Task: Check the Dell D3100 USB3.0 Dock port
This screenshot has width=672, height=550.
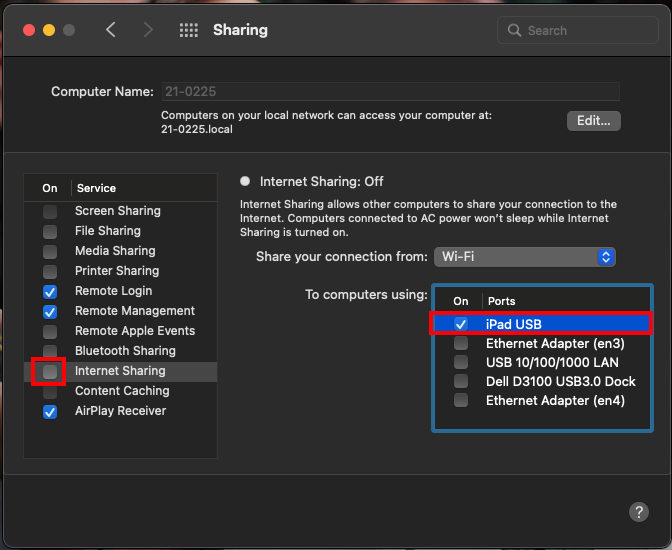Action: (x=461, y=381)
